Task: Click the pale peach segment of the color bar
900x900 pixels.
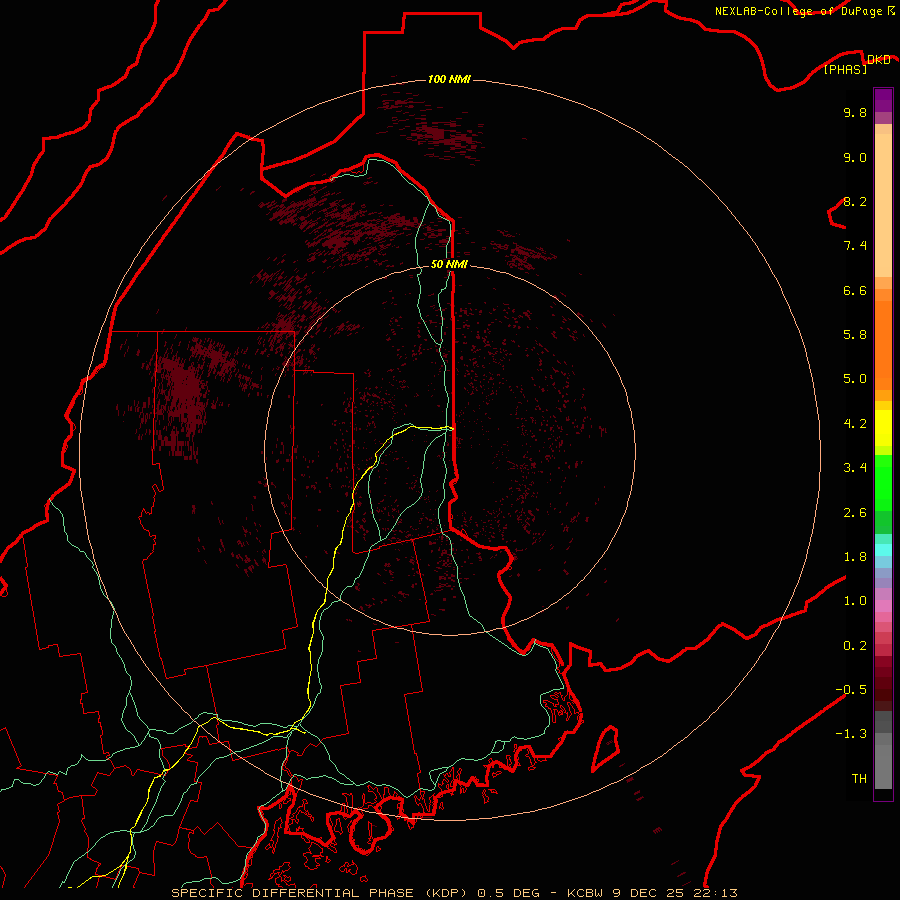Action: pos(883,205)
